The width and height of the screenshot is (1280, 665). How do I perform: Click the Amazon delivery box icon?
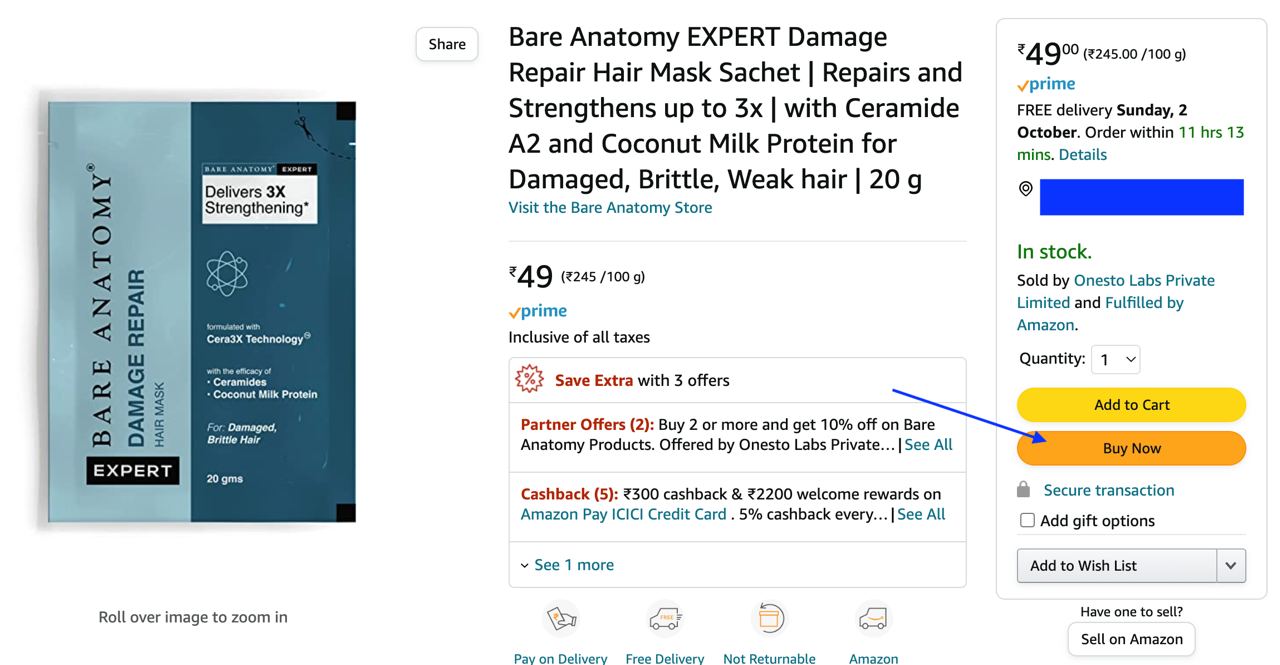(x=872, y=618)
